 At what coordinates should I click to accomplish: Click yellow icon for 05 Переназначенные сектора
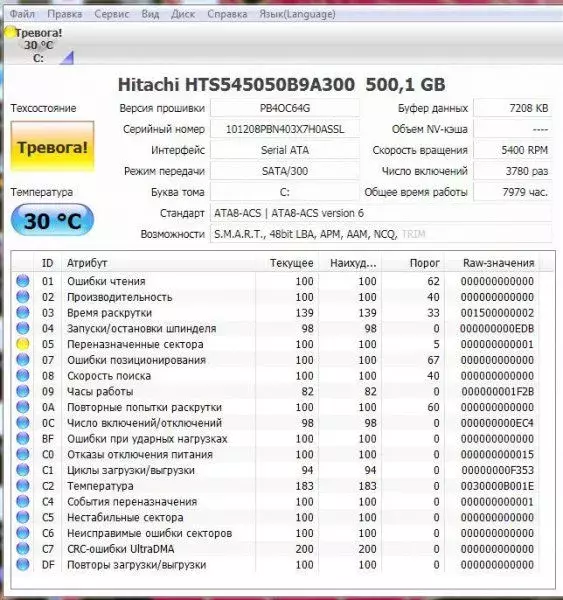tap(23, 344)
